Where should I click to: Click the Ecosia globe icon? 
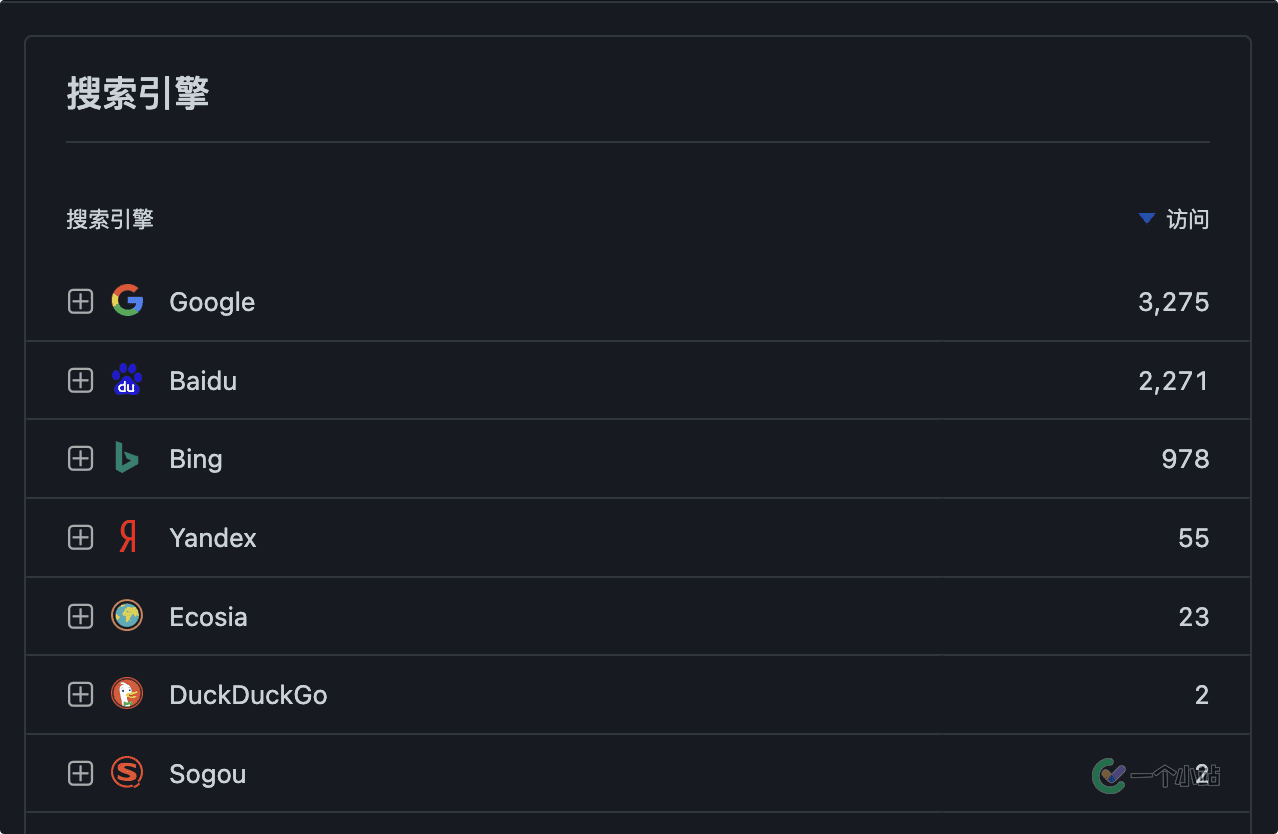coord(127,616)
